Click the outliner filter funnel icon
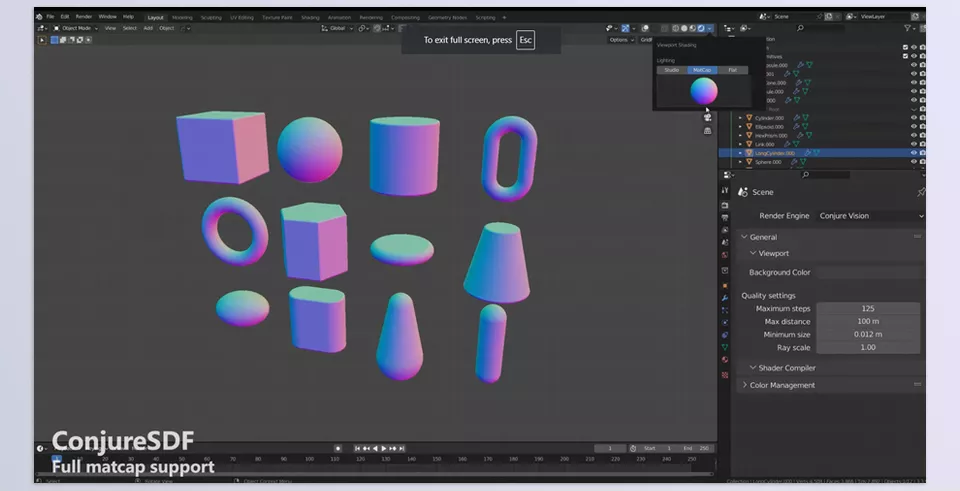Screen dimensions: 960x491 [908, 28]
